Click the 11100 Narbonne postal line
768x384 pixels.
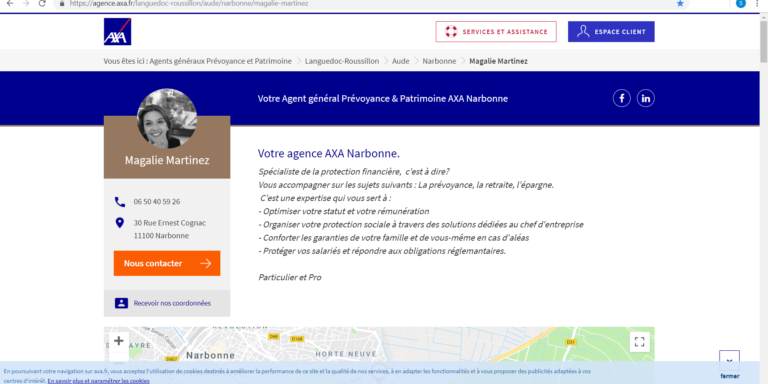(x=161, y=236)
